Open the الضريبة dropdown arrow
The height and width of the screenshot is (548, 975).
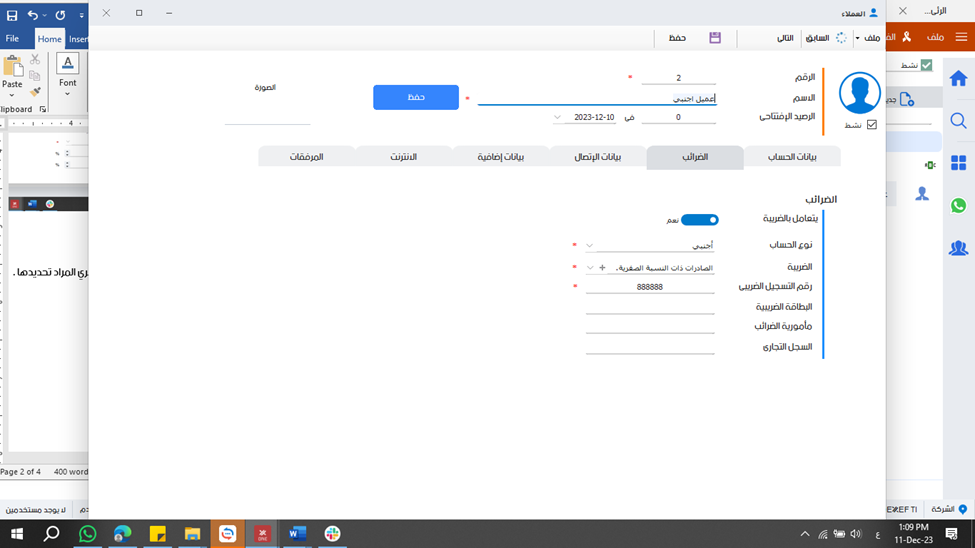click(x=589, y=268)
